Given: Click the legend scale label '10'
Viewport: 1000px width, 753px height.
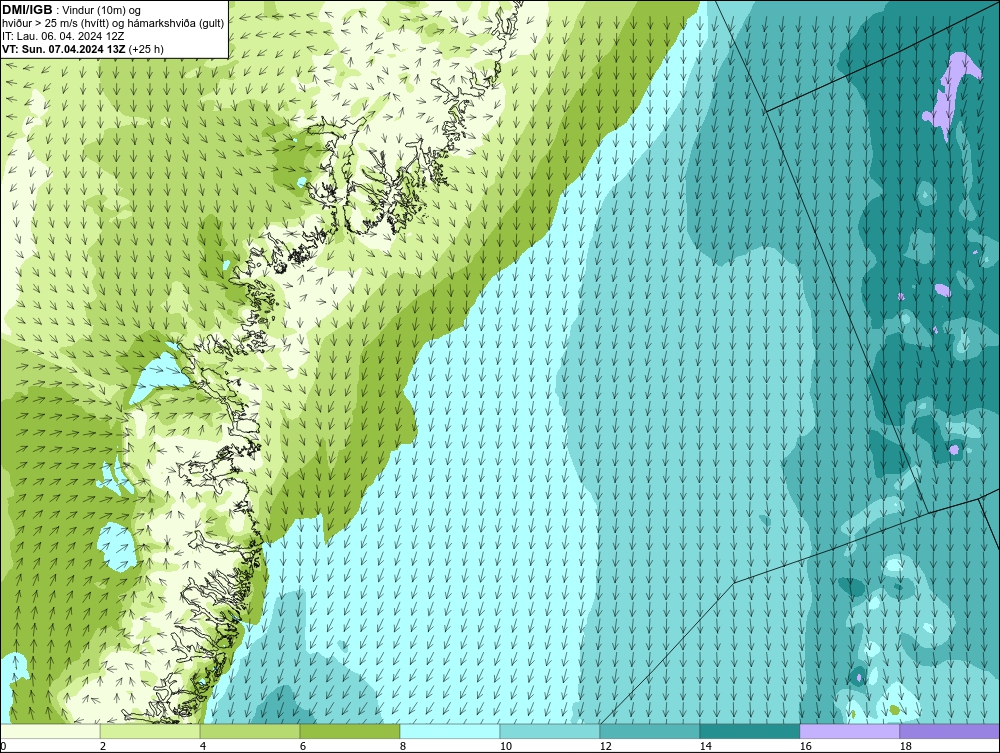Looking at the screenshot, I should (505, 746).
